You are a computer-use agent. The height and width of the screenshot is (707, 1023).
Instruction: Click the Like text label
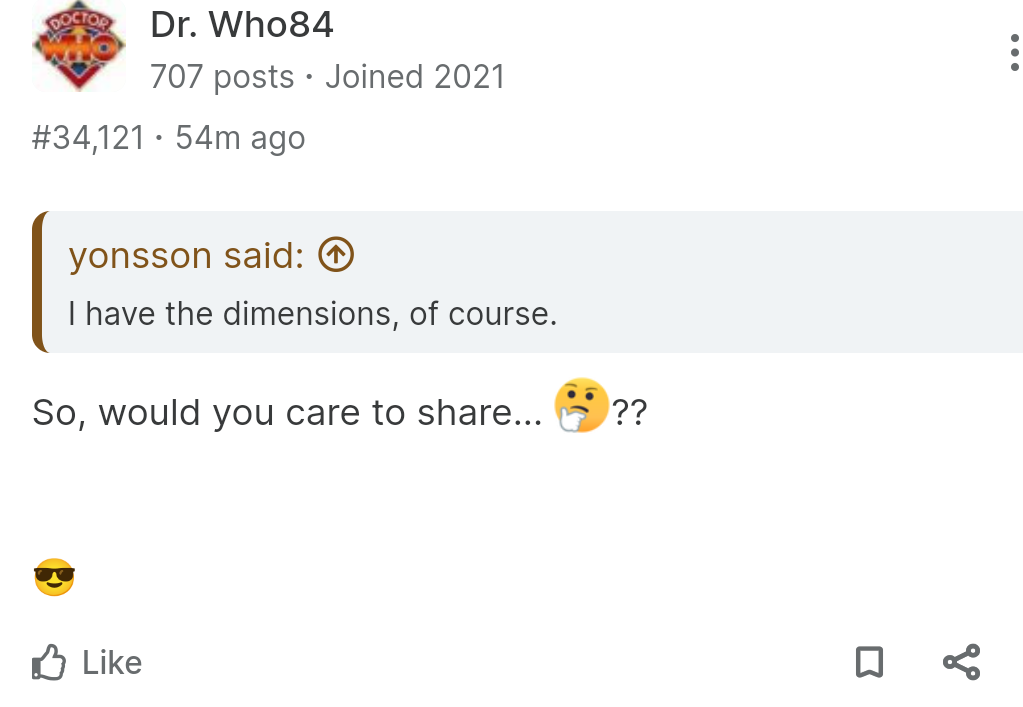click(112, 663)
